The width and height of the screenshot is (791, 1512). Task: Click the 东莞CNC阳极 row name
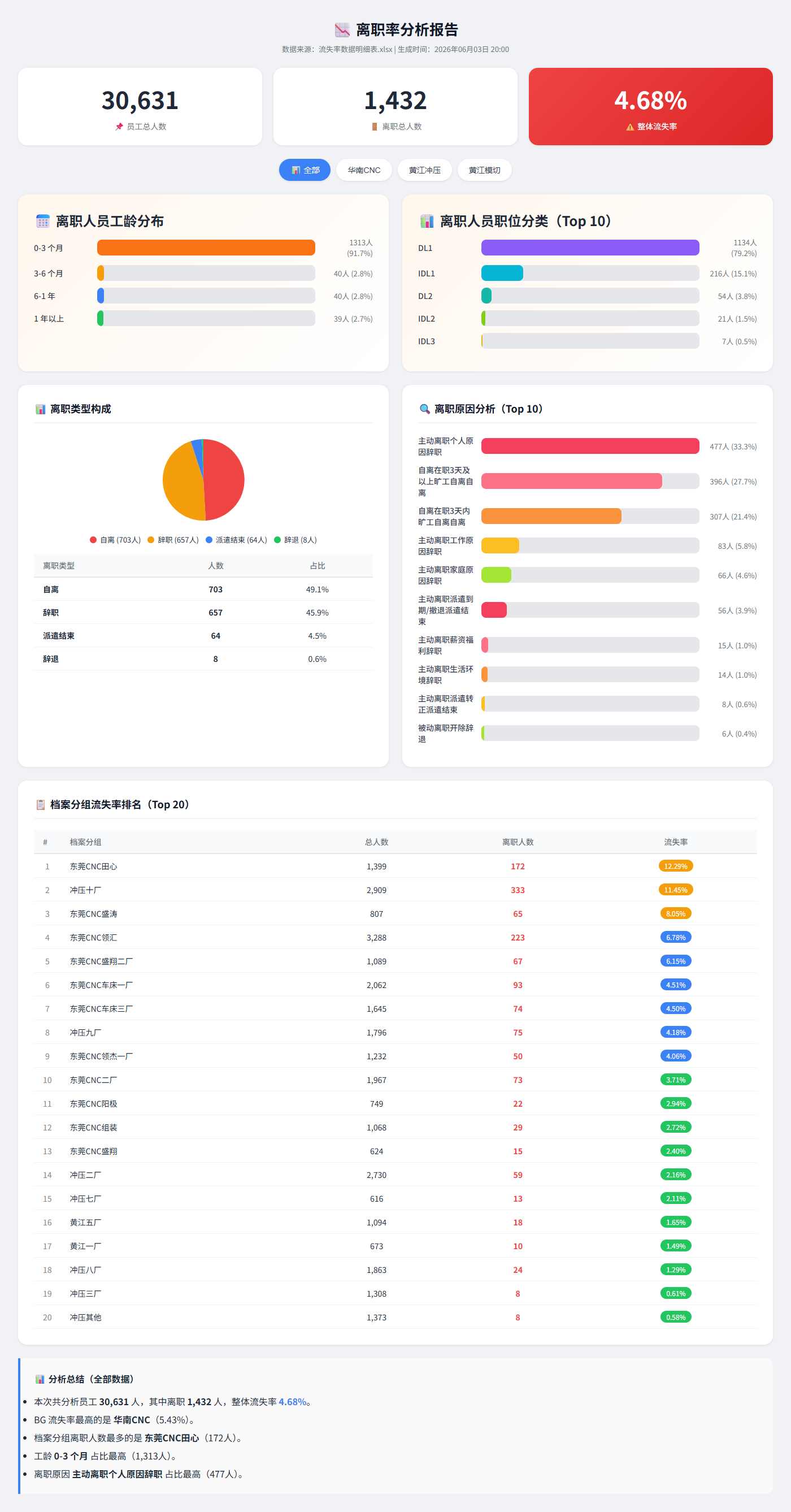point(93,1104)
